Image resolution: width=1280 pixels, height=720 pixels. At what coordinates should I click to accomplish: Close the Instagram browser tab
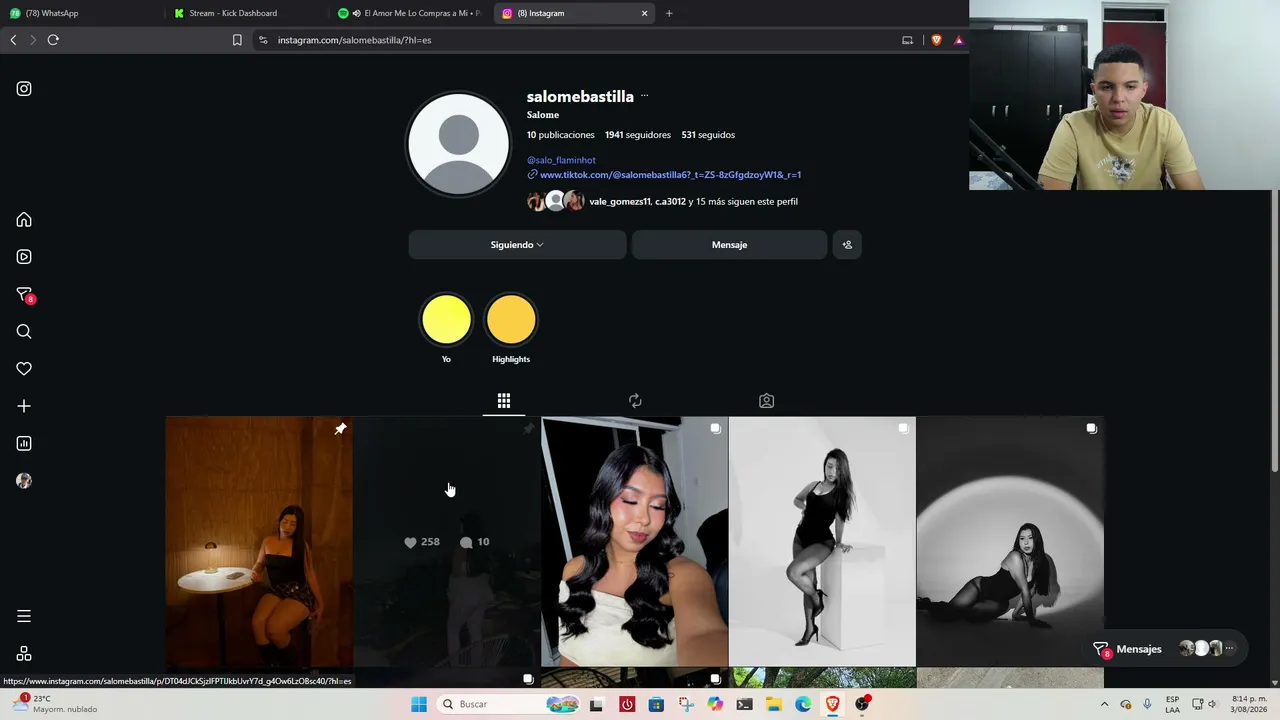644,13
